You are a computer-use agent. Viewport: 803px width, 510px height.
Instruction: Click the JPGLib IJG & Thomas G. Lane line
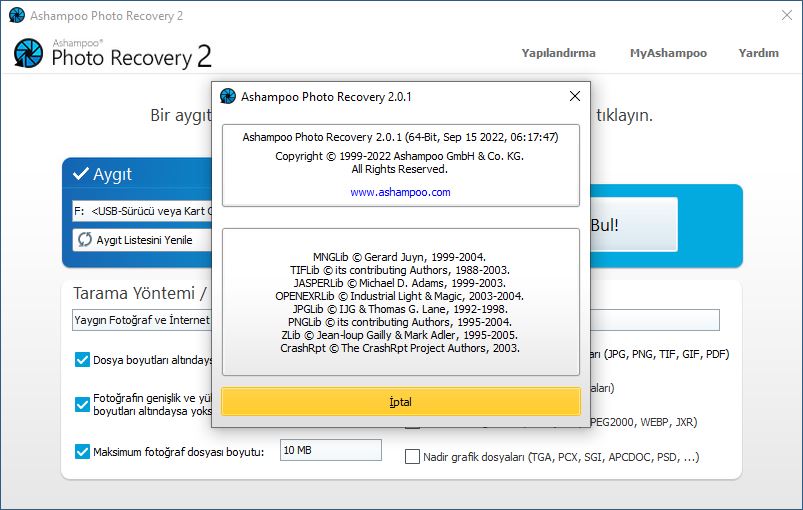(x=399, y=309)
